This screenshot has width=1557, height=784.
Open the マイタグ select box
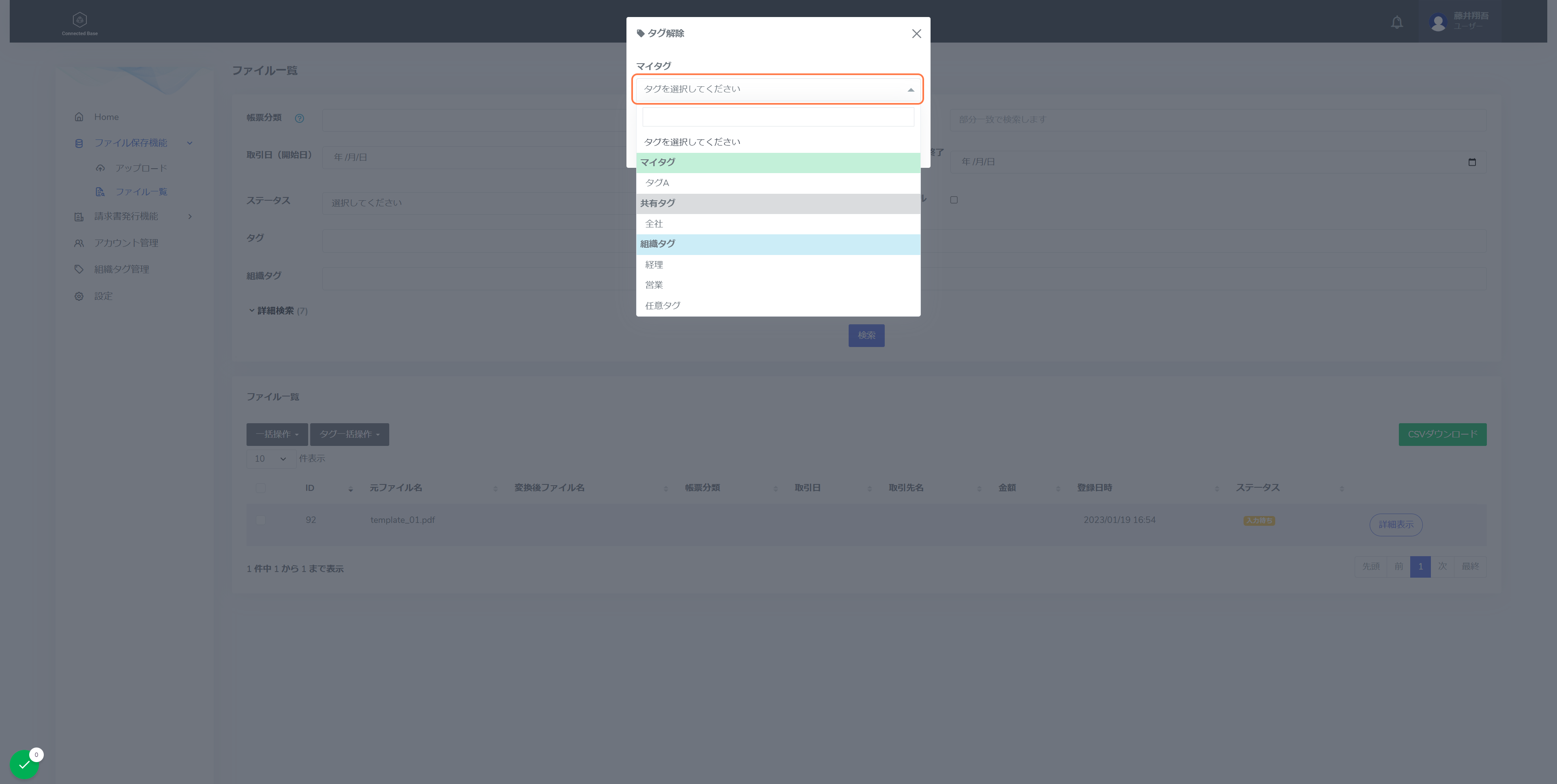(777, 89)
